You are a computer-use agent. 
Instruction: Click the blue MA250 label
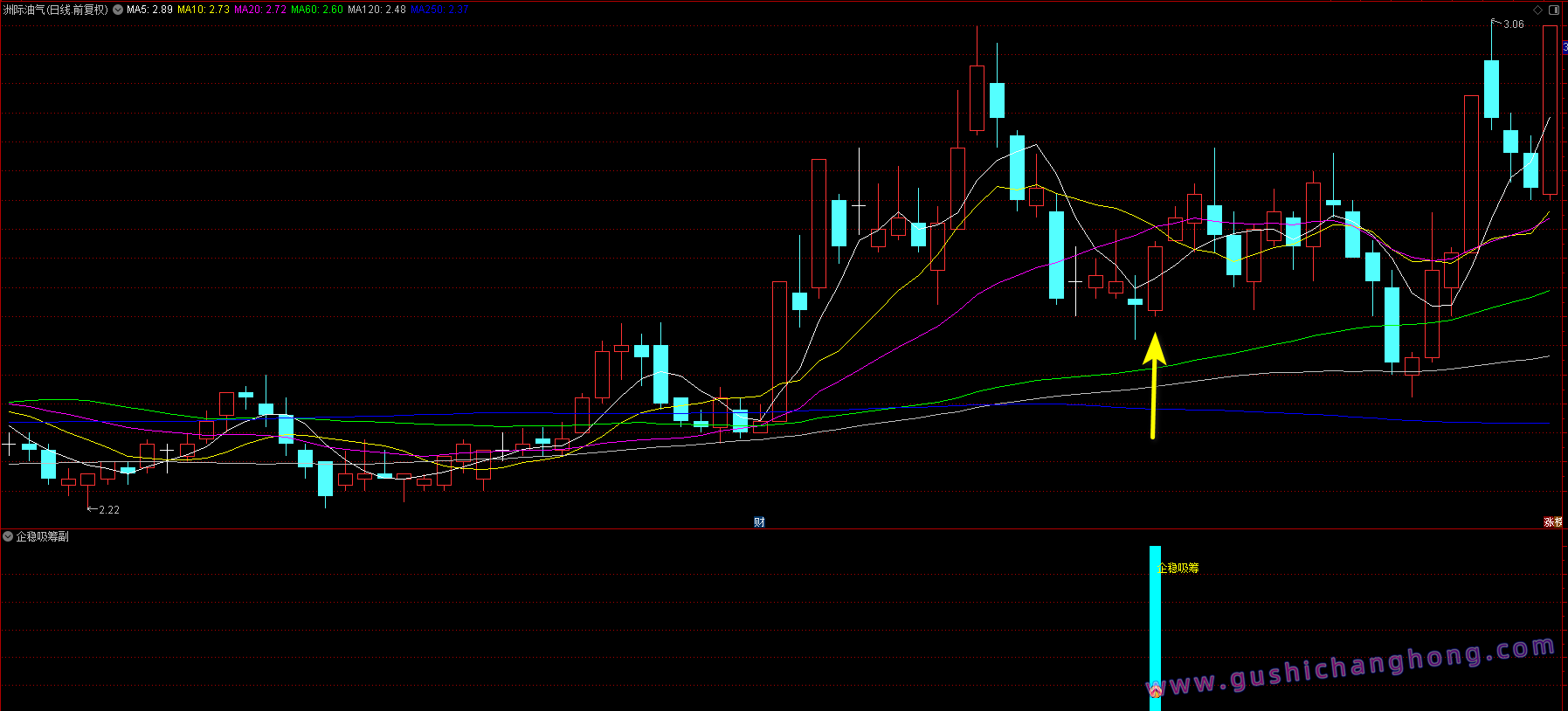click(x=439, y=10)
